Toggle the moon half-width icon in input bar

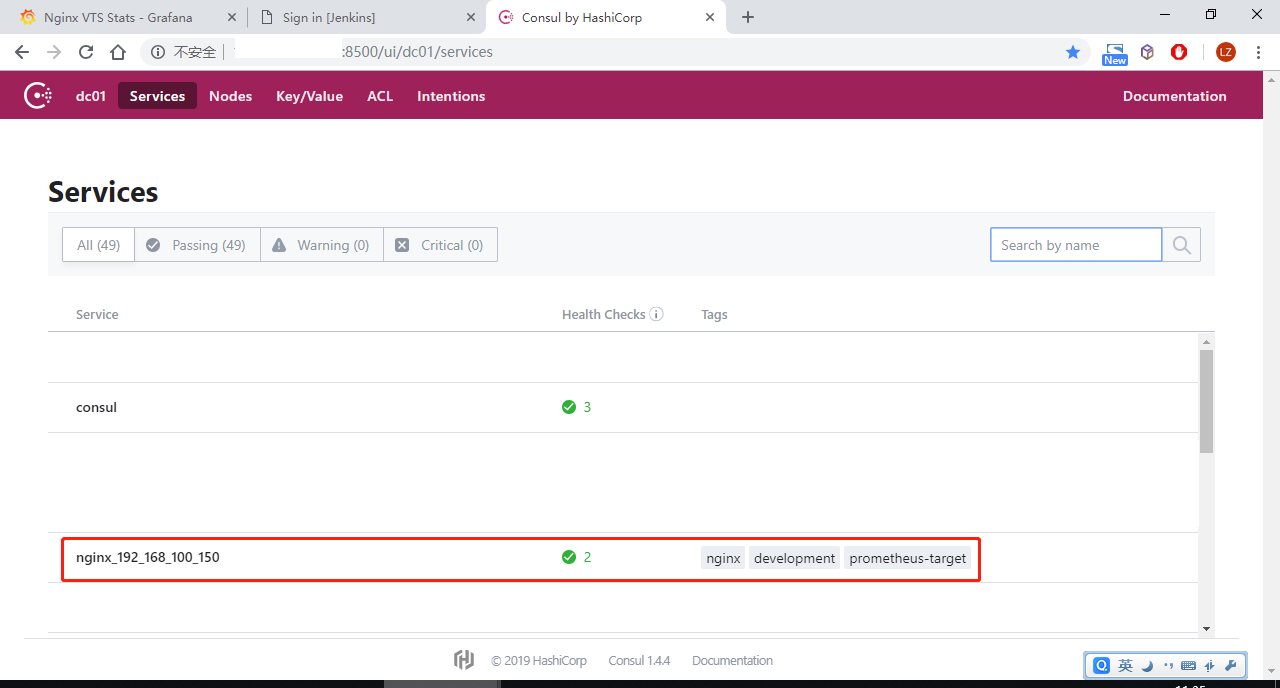[1147, 666]
